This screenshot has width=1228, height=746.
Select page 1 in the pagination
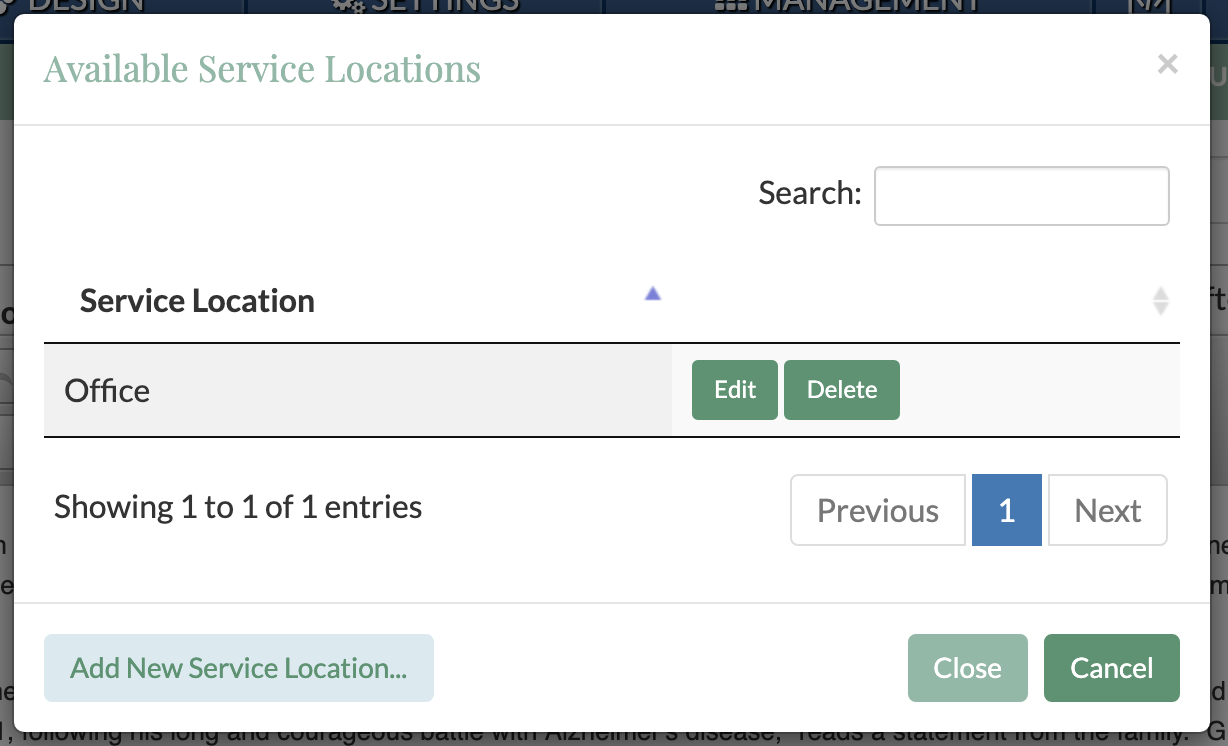(x=1006, y=510)
